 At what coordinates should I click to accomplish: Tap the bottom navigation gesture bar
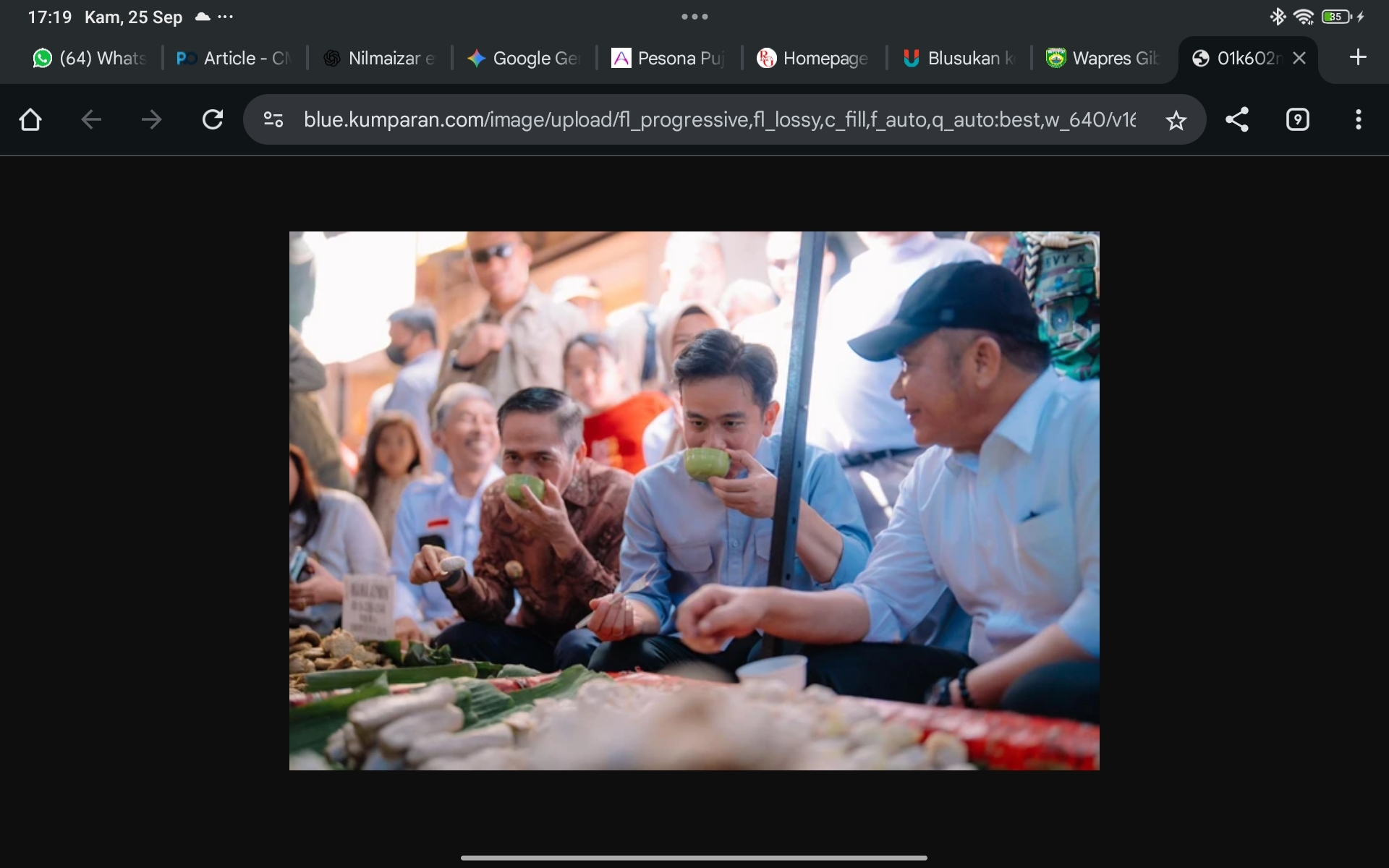tap(694, 858)
